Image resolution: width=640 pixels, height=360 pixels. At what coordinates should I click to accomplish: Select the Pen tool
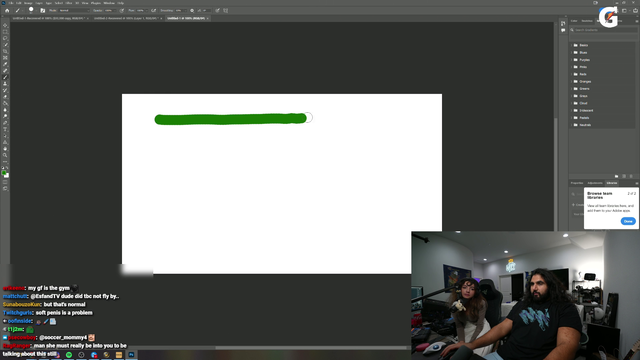click(5, 123)
